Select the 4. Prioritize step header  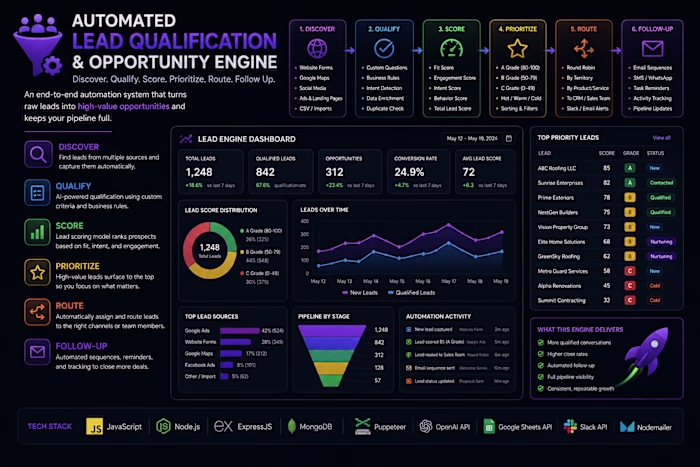pyautogui.click(x=517, y=29)
